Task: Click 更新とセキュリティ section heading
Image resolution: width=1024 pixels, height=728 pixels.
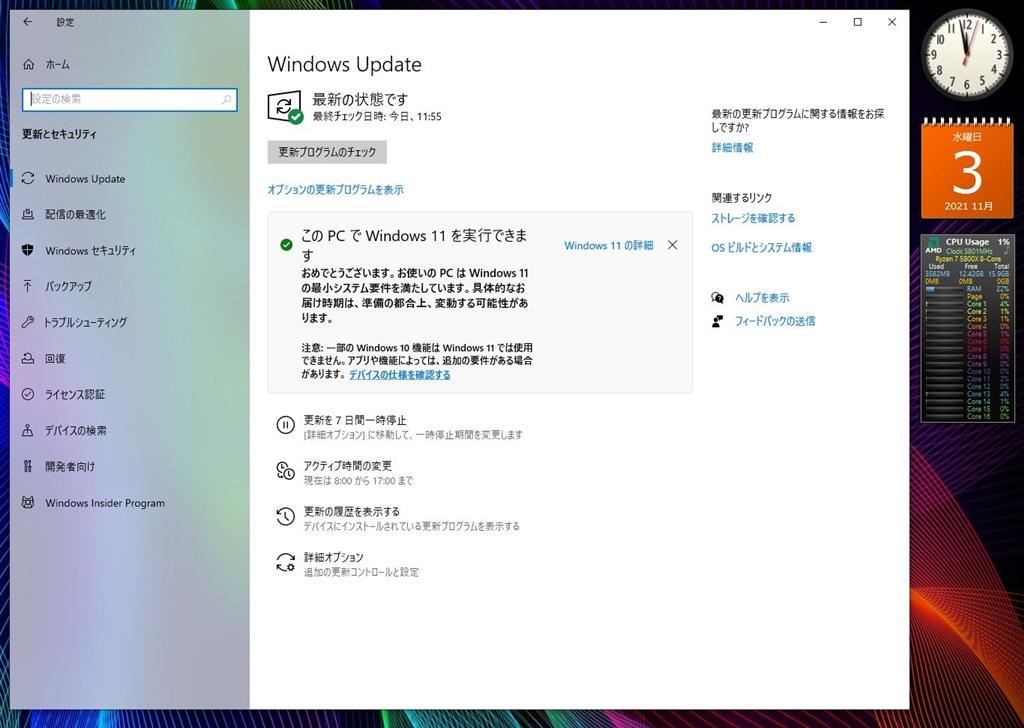Action: (x=59, y=134)
